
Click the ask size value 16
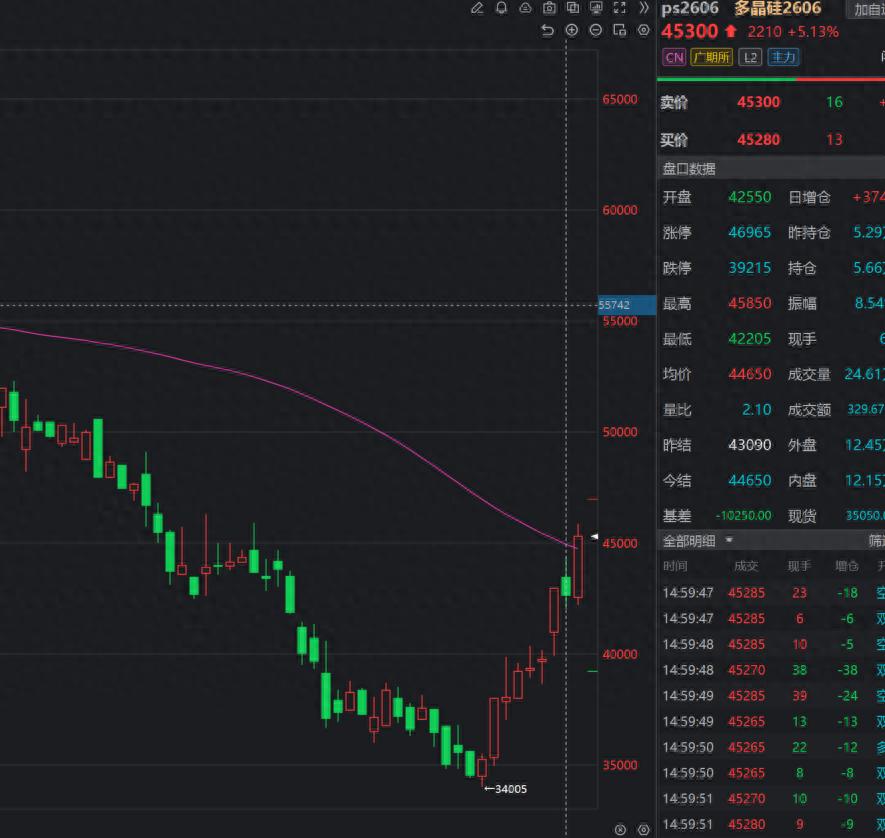(834, 102)
